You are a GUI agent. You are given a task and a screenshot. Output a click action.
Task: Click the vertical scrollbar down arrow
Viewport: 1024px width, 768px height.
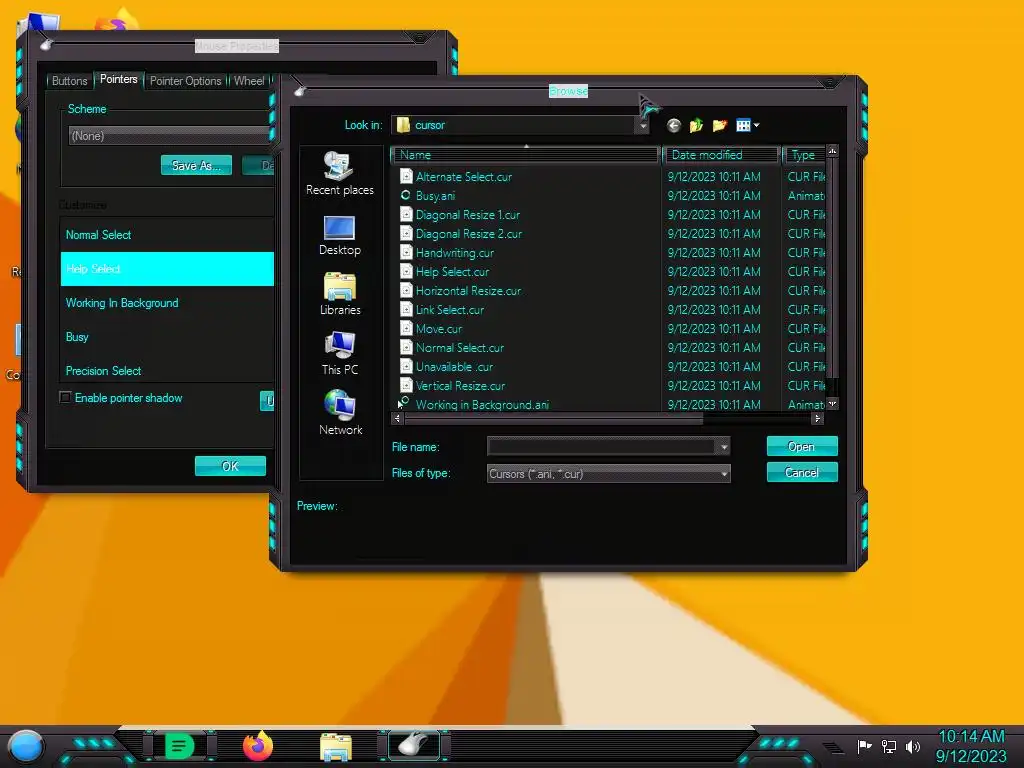(x=832, y=404)
